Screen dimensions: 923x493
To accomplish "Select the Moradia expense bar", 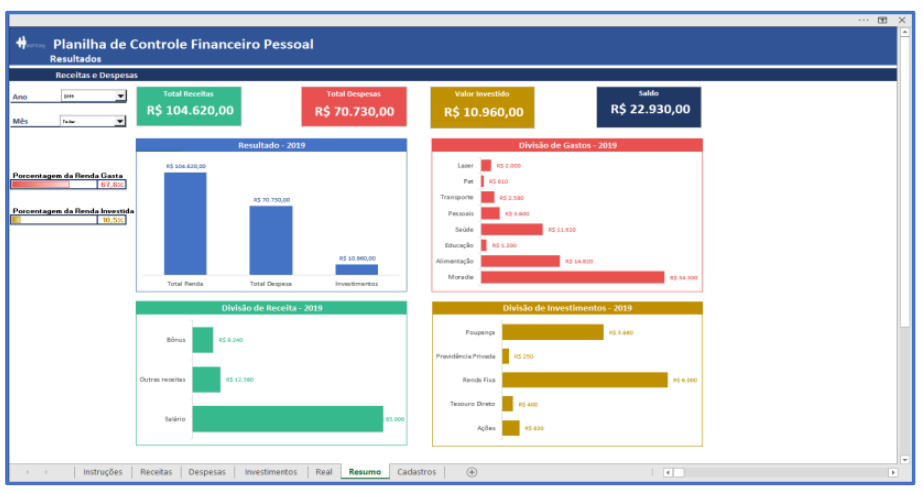I will 572,277.
